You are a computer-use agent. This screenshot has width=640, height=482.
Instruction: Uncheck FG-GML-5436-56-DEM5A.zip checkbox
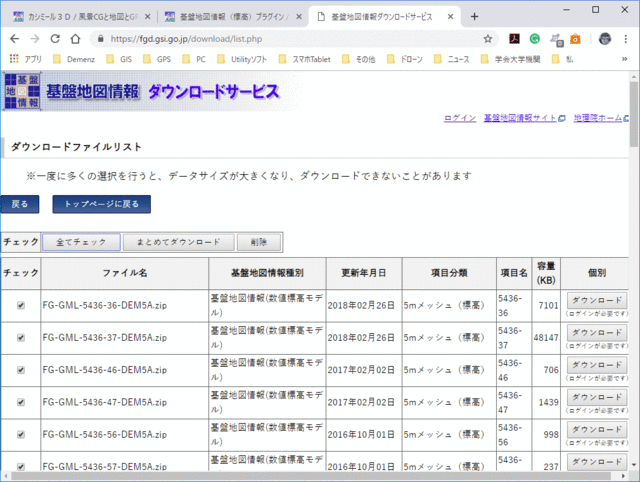pos(21,434)
